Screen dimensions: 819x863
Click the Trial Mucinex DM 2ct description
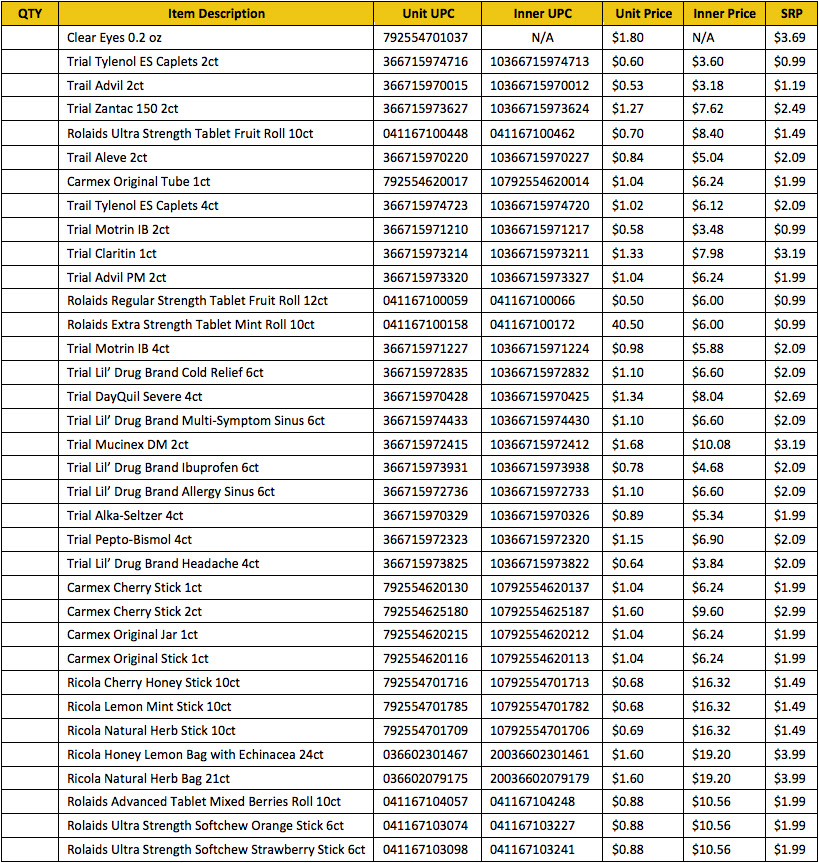point(128,445)
